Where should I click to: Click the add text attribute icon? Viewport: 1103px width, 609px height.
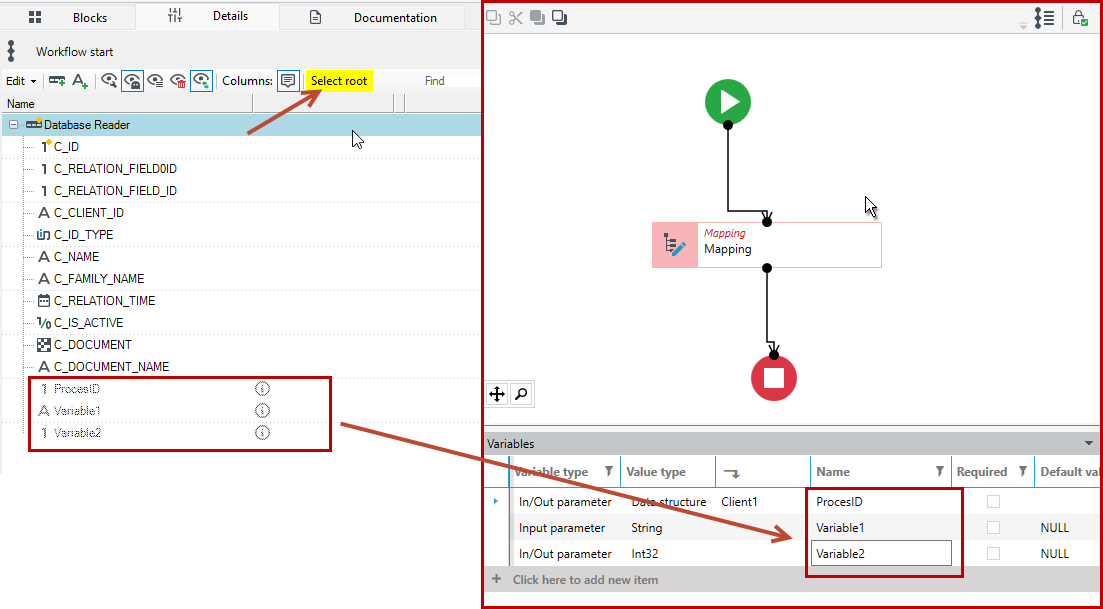click(x=79, y=81)
